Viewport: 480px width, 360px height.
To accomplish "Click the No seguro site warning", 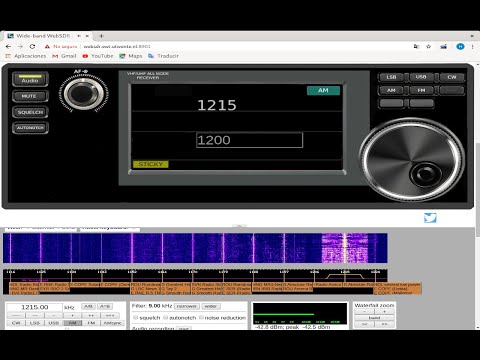I will tap(61, 47).
